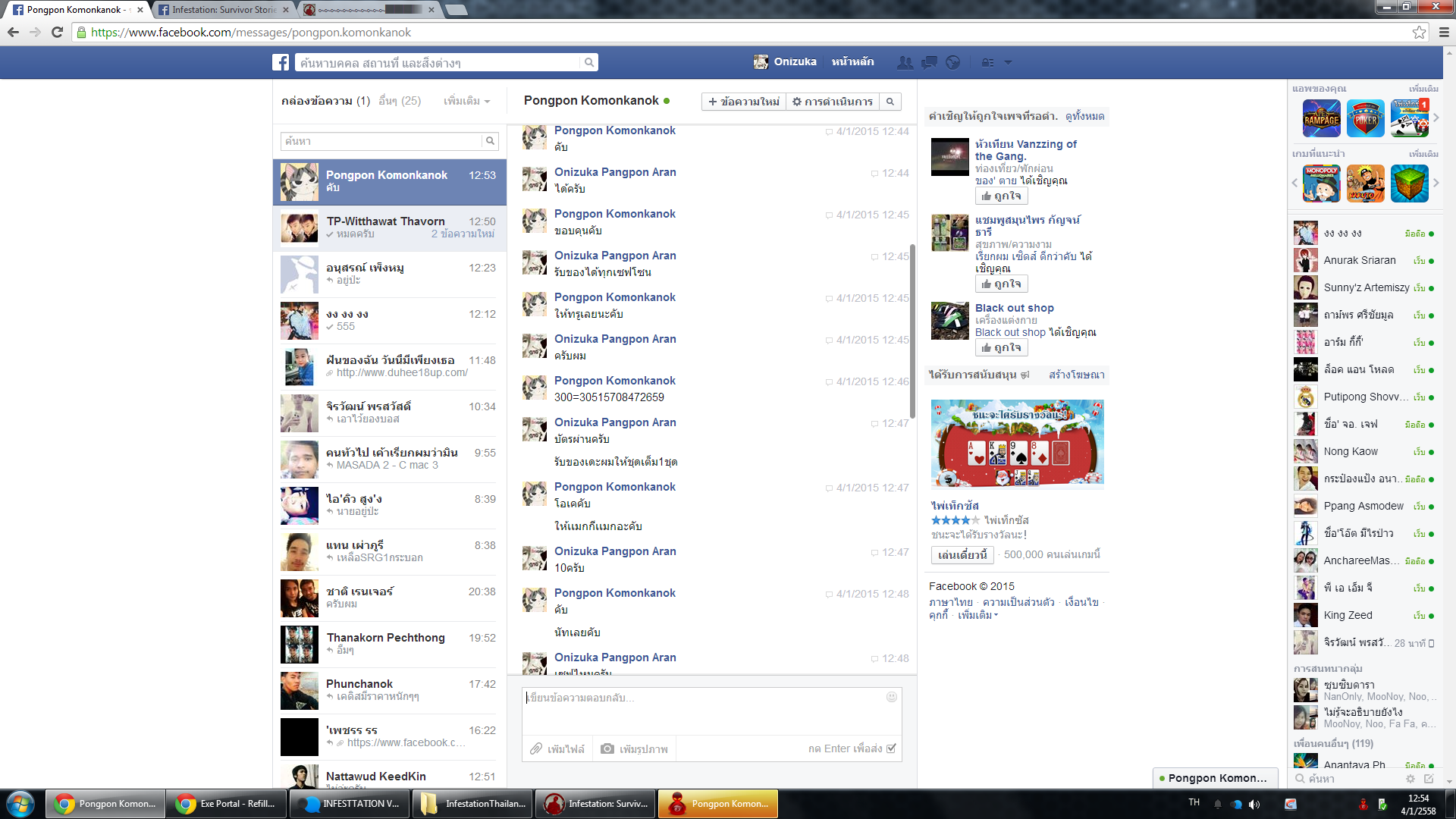The height and width of the screenshot is (819, 1456).
Task: Bookmark page with the star icon
Action: 1419,32
